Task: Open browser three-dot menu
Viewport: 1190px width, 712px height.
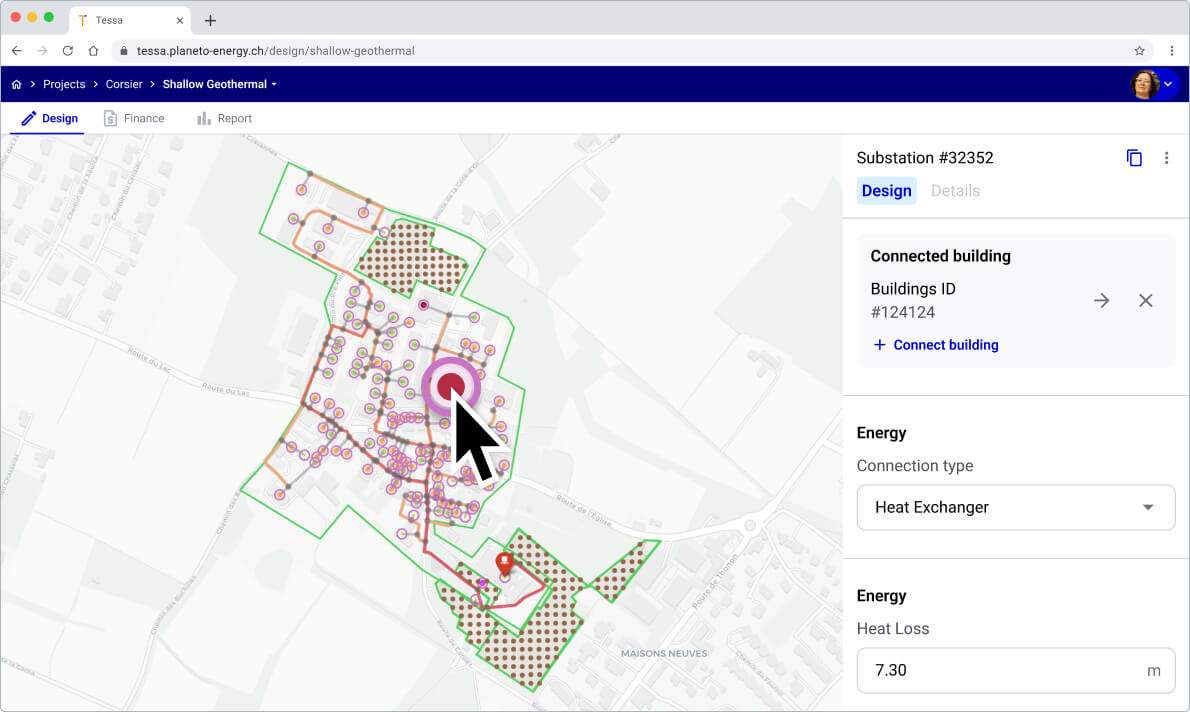Action: pos(1171,50)
